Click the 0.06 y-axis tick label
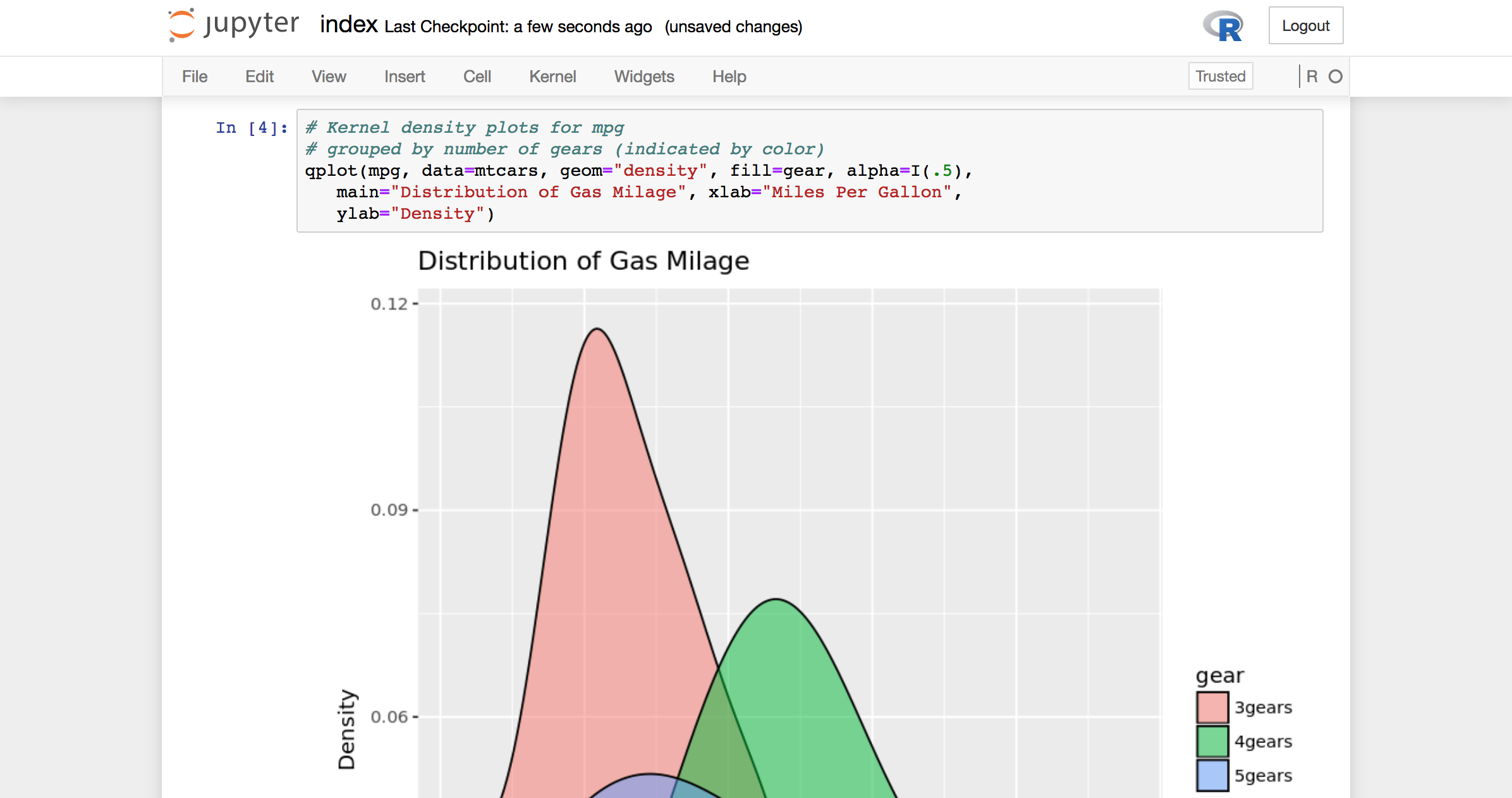The image size is (1512, 798). pos(389,717)
